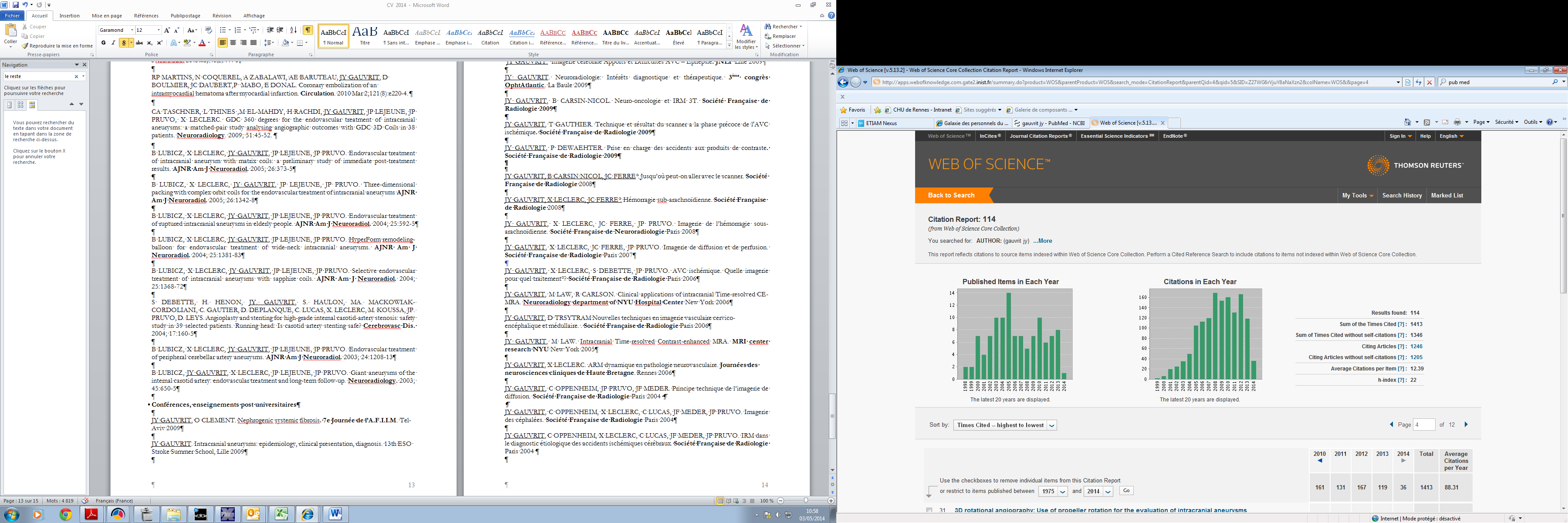Image resolution: width=1568 pixels, height=523 pixels.
Task: Refresh the Web of Science page
Action: (1418, 82)
